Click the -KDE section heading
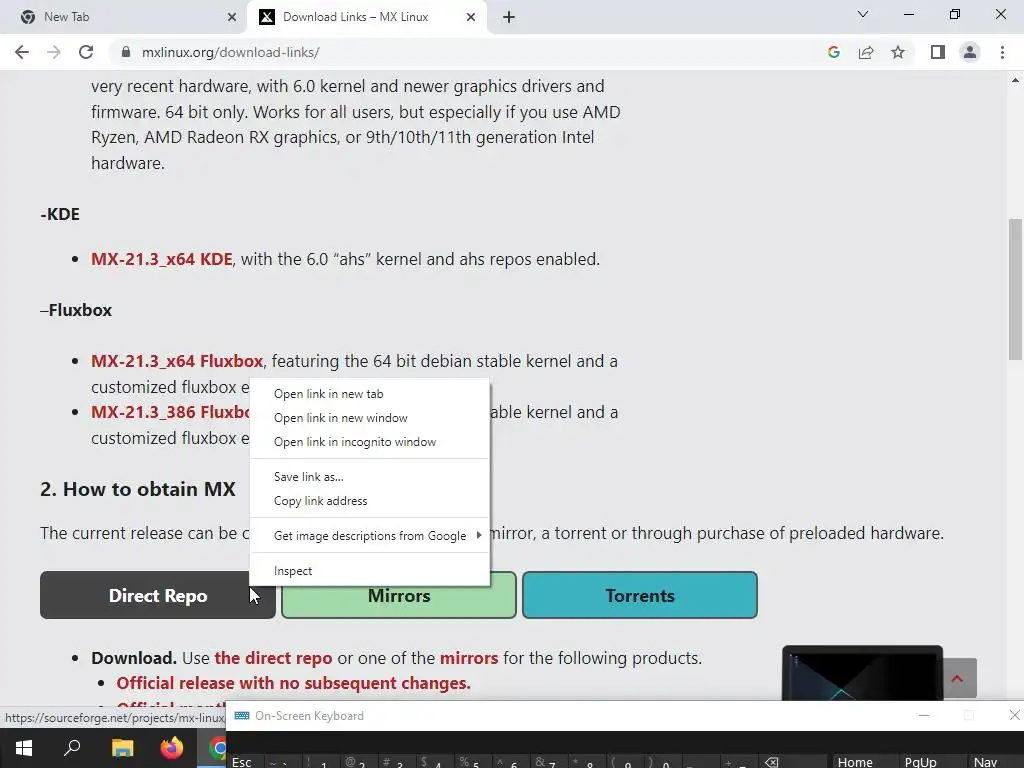Viewport: 1024px width, 768px height. [x=60, y=214]
